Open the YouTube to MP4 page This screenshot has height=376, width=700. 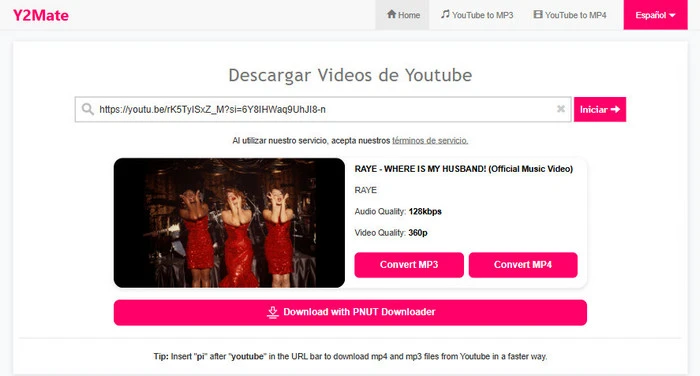click(x=570, y=15)
